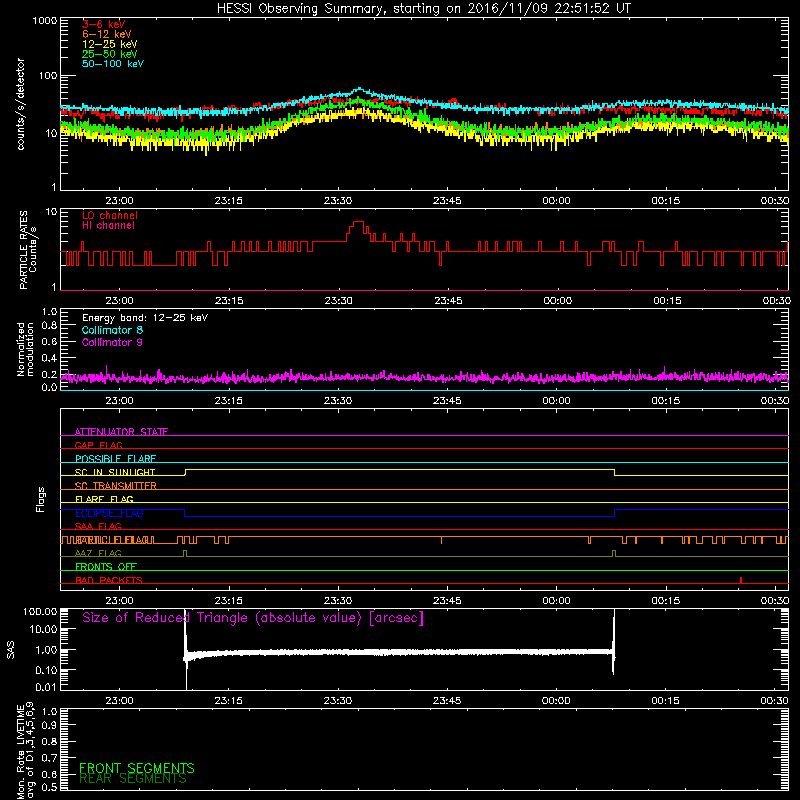Click 00:00 under the particle rates panel

[557, 301]
